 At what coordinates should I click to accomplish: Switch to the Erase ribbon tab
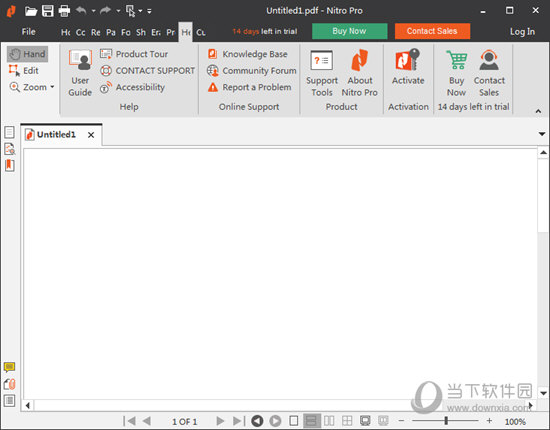tap(156, 32)
